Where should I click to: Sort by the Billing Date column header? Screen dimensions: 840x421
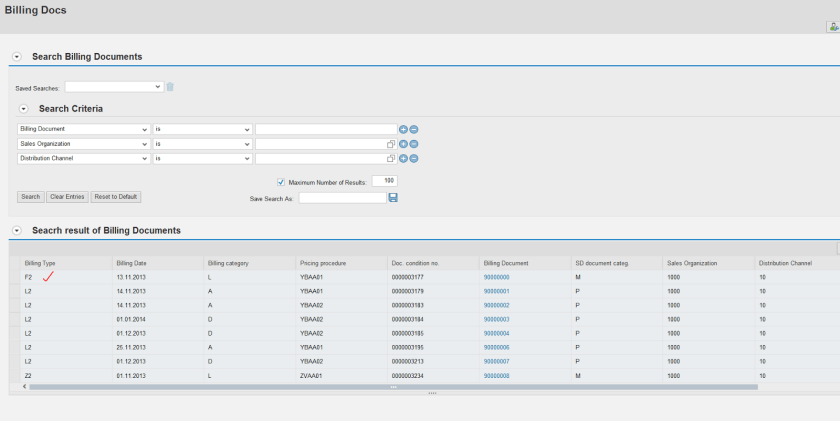tap(132, 263)
